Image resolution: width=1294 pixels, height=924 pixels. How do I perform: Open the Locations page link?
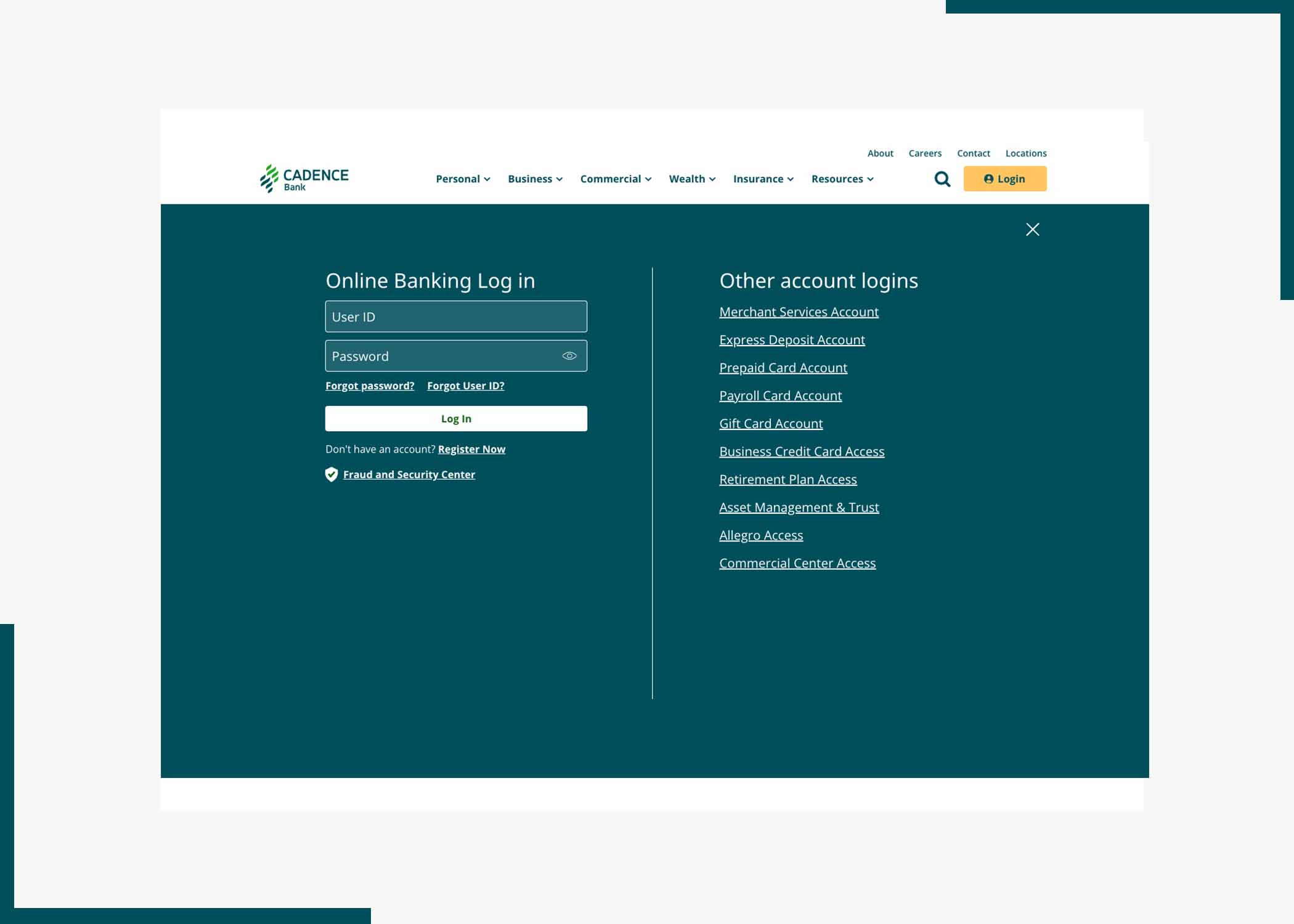[x=1026, y=153]
